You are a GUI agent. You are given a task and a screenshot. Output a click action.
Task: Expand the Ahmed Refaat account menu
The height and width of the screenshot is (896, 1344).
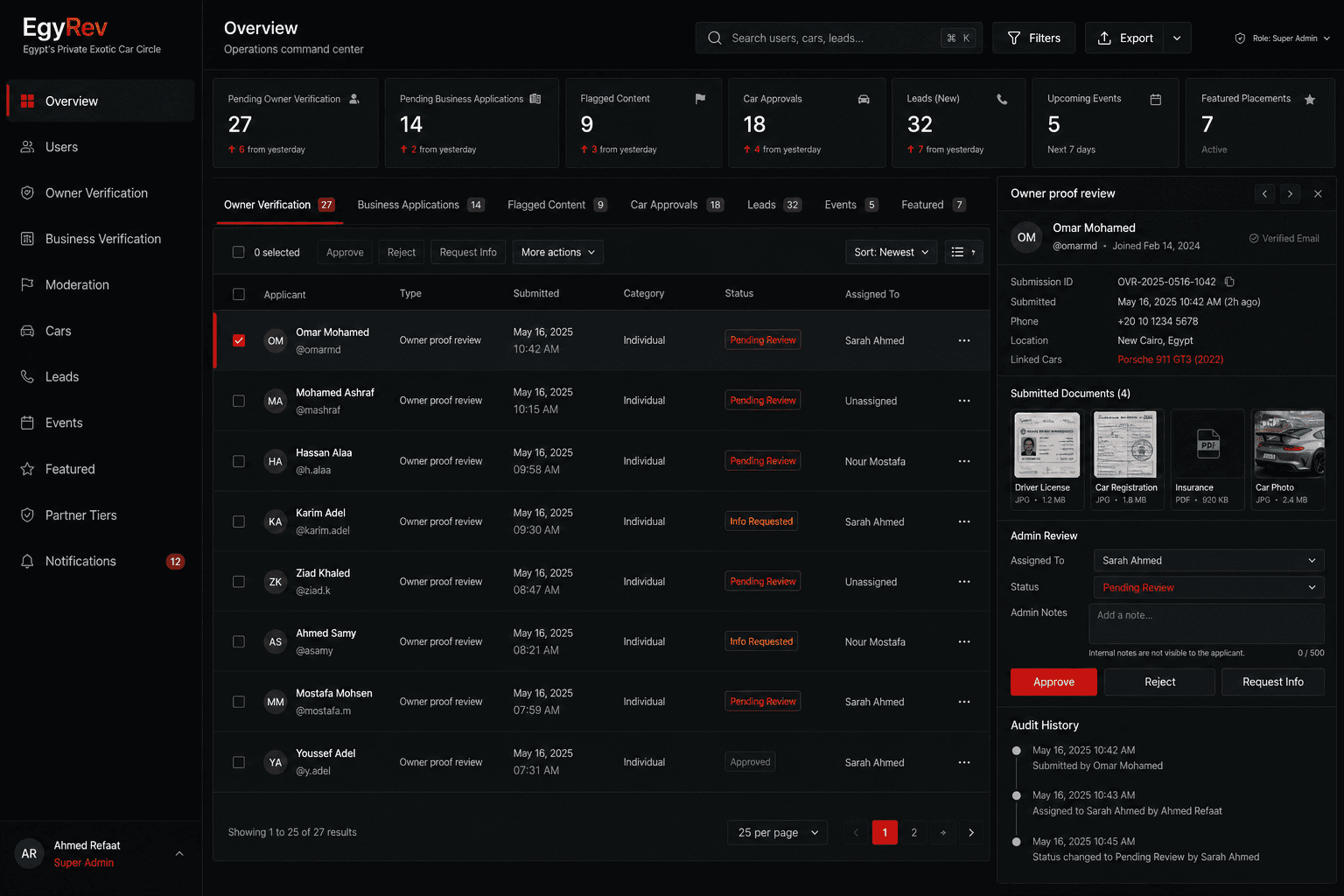point(179,854)
